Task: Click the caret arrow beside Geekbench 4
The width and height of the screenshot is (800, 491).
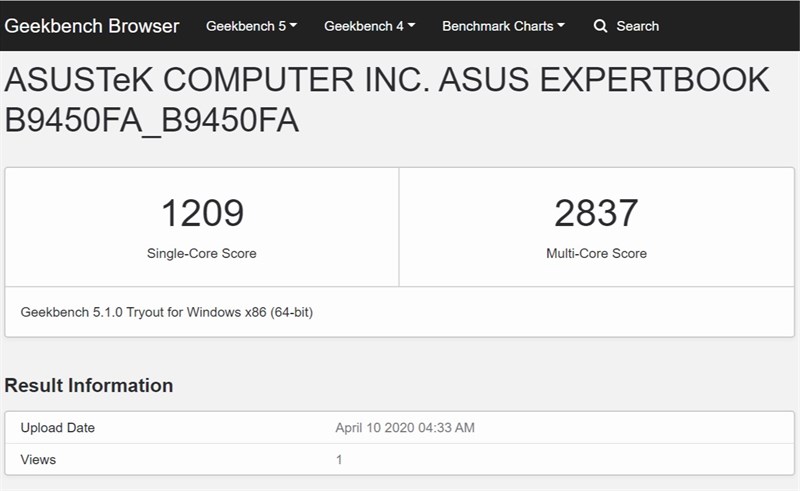Action: (411, 25)
